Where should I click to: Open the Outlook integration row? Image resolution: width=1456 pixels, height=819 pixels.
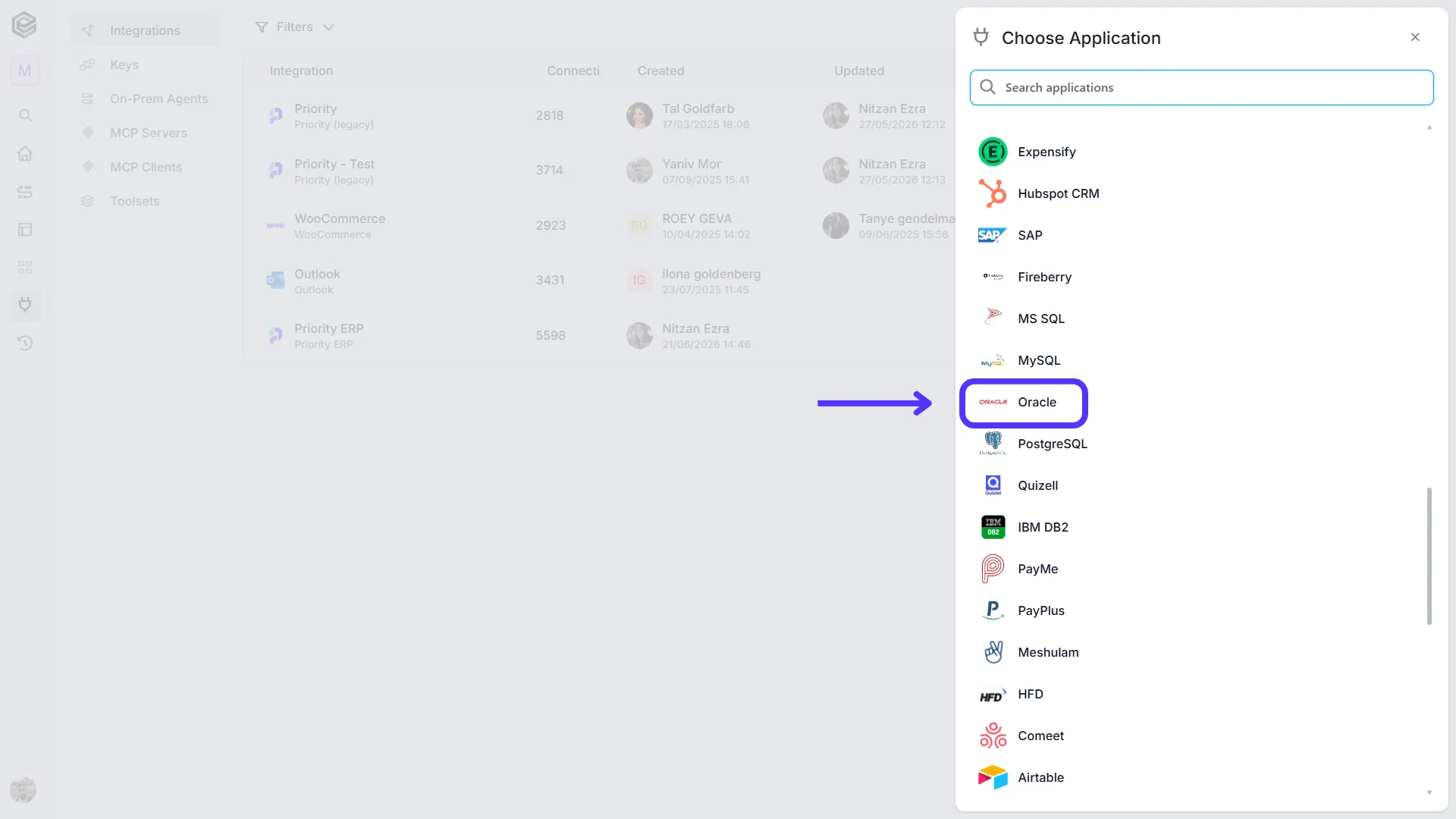pyautogui.click(x=599, y=281)
